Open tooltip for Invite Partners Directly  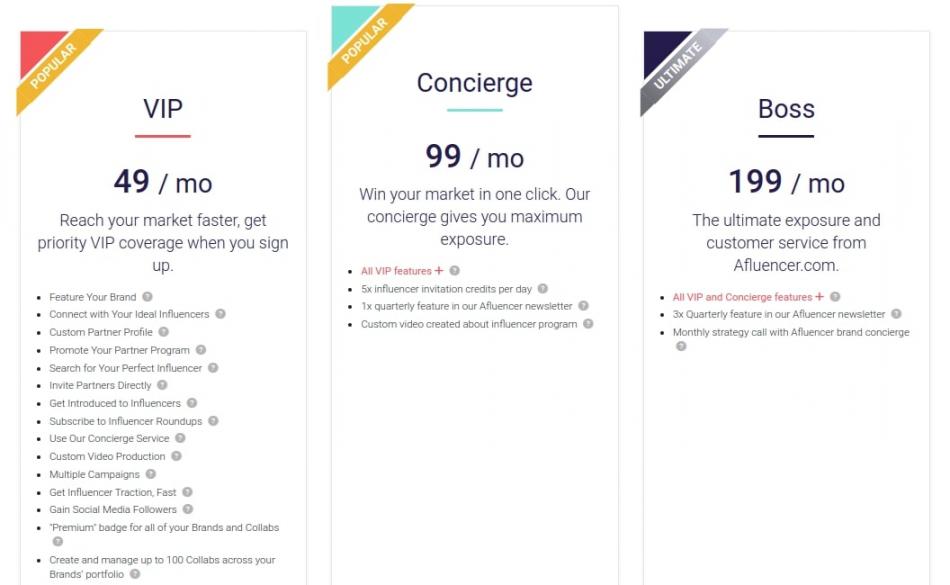(162, 385)
